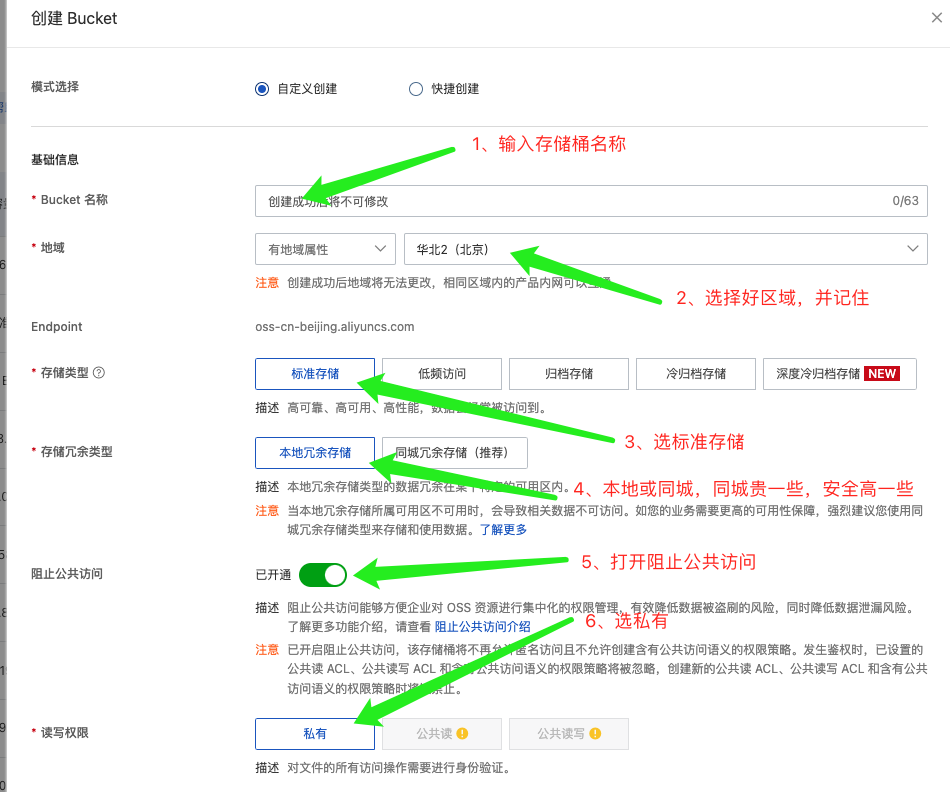Choose 标准存储 storage type

(315, 374)
